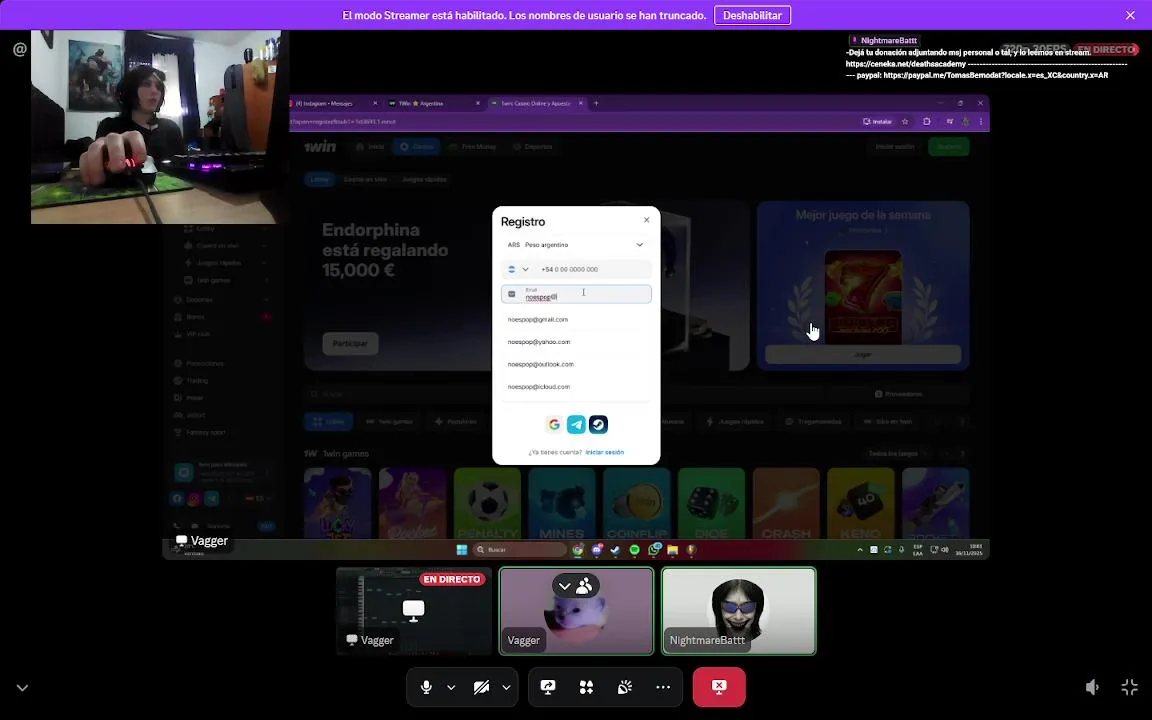Collapse call panel chevron at bottom left

[x=23, y=688]
